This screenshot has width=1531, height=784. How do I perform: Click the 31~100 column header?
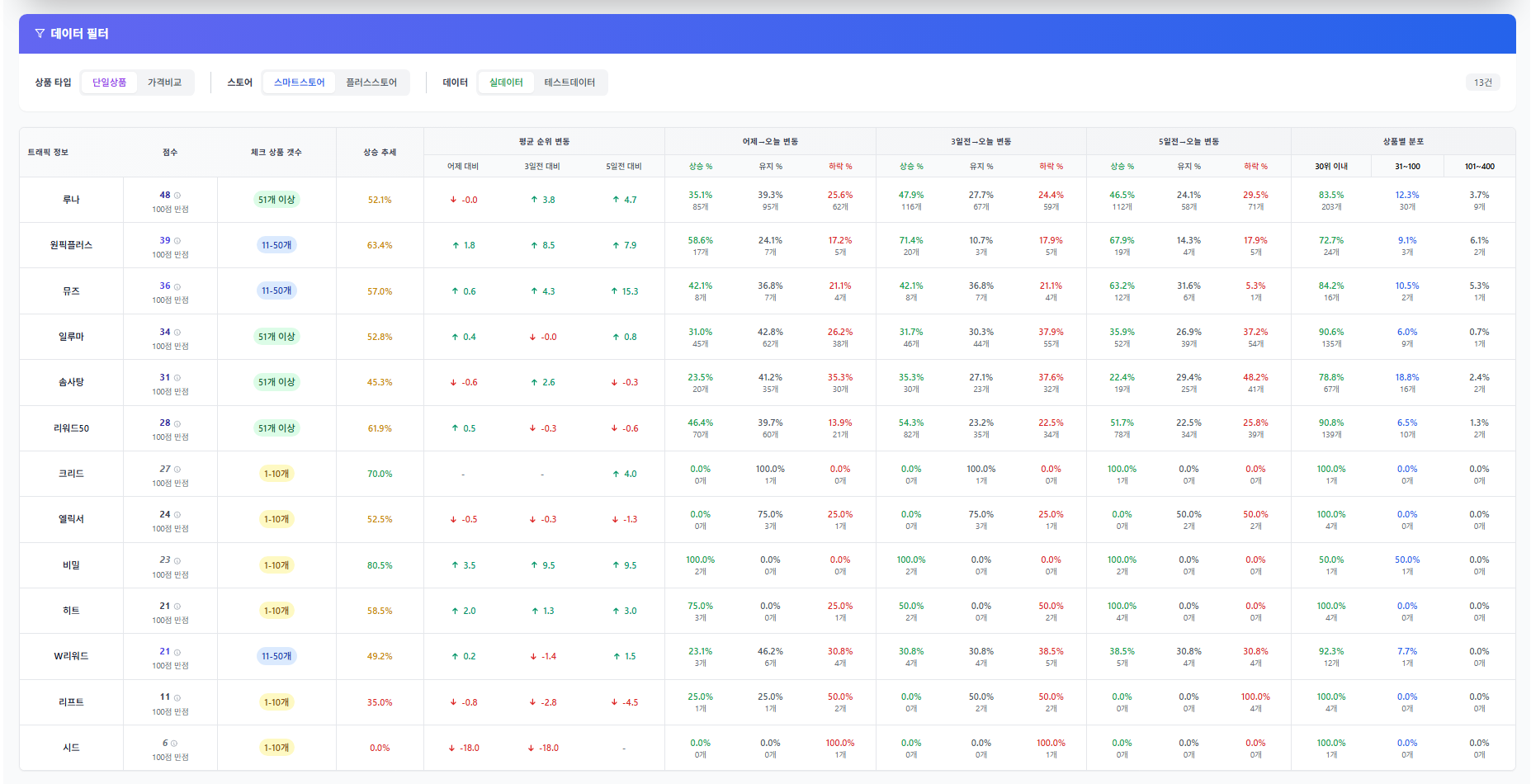pos(1408,167)
